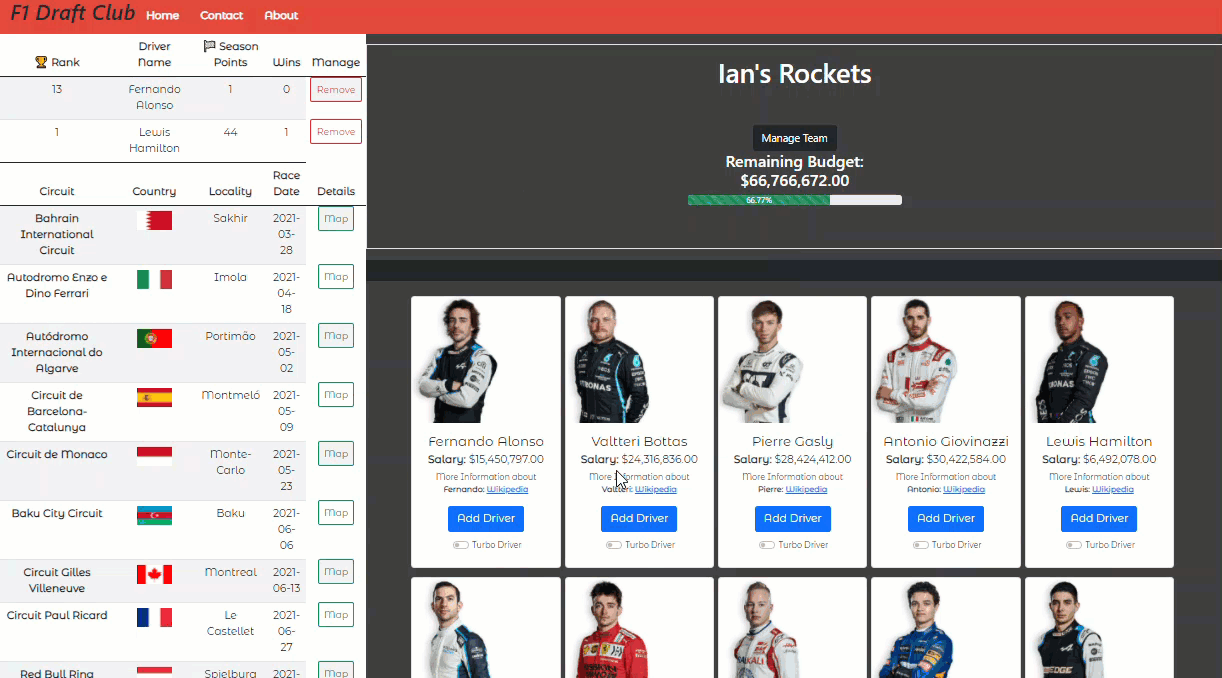
Task: Click the Sakhir locality cell
Action: click(x=231, y=218)
